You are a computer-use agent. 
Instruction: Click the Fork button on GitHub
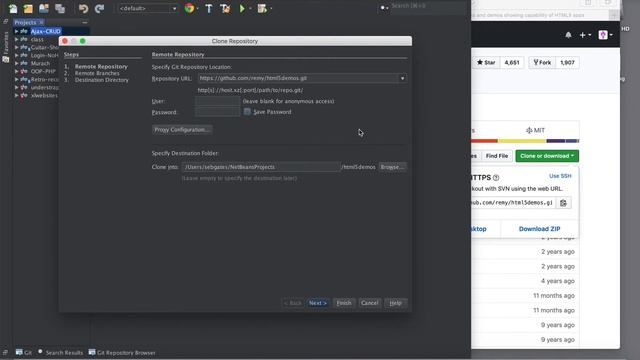542,62
